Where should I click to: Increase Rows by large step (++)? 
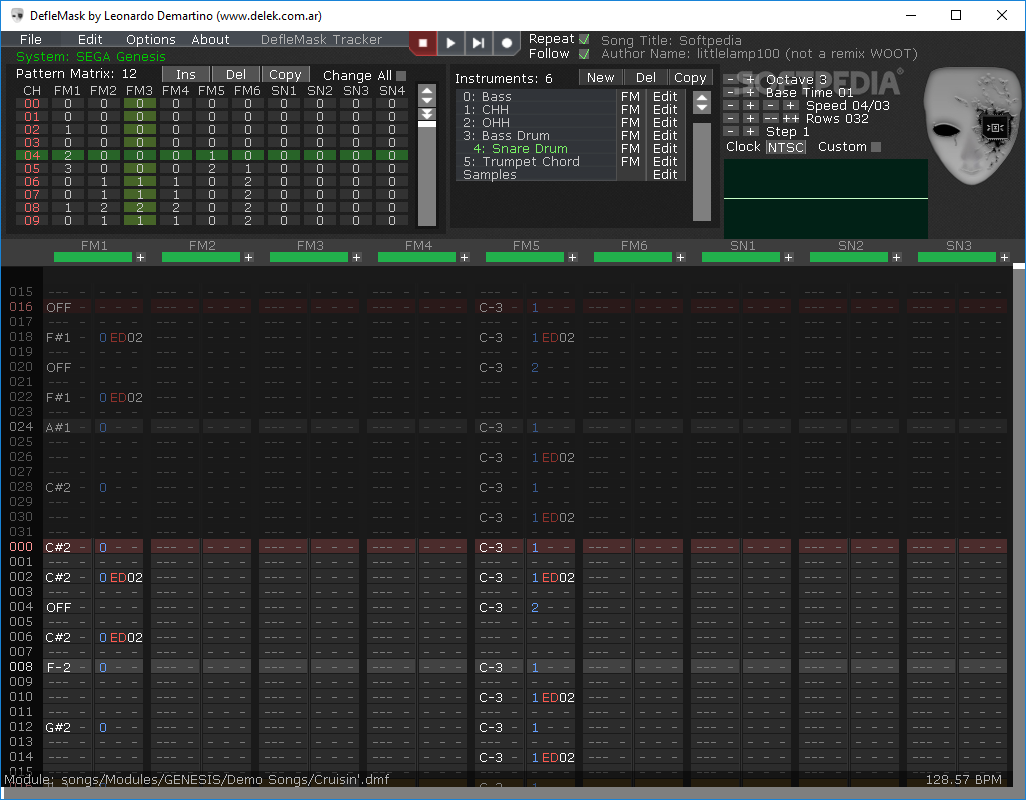(790, 119)
